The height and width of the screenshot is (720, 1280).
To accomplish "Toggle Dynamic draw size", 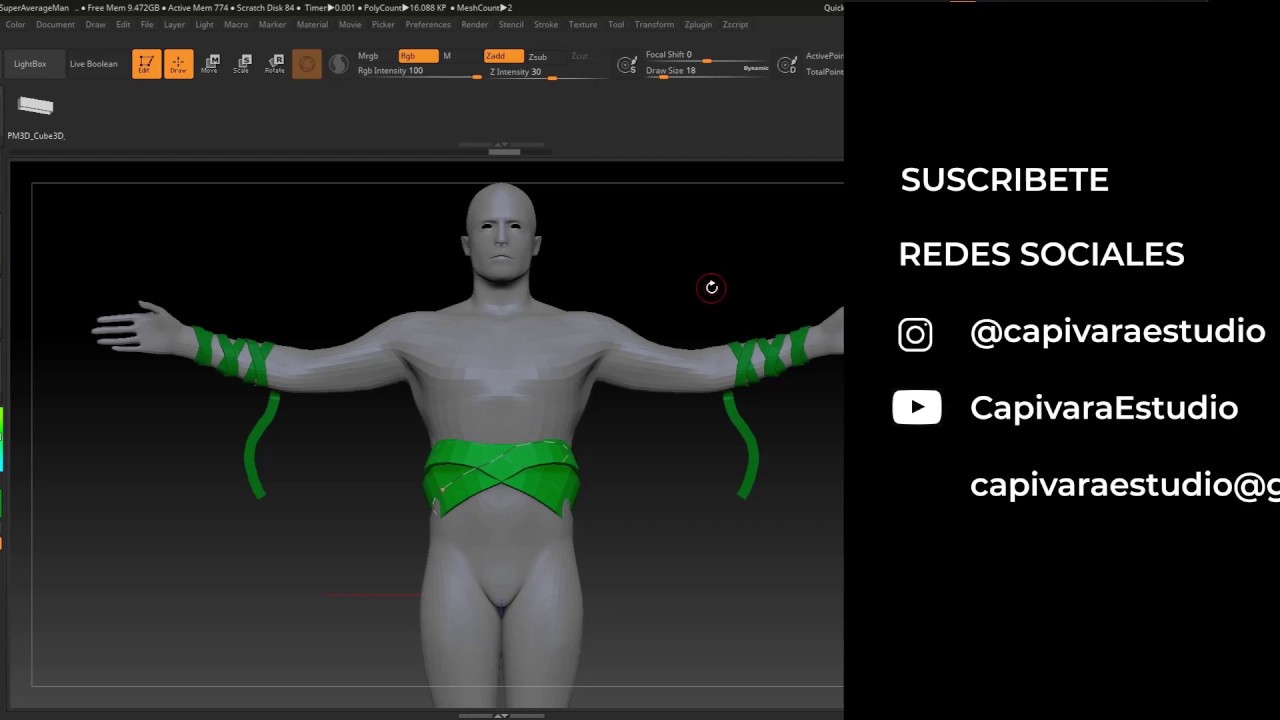I will click(756, 68).
